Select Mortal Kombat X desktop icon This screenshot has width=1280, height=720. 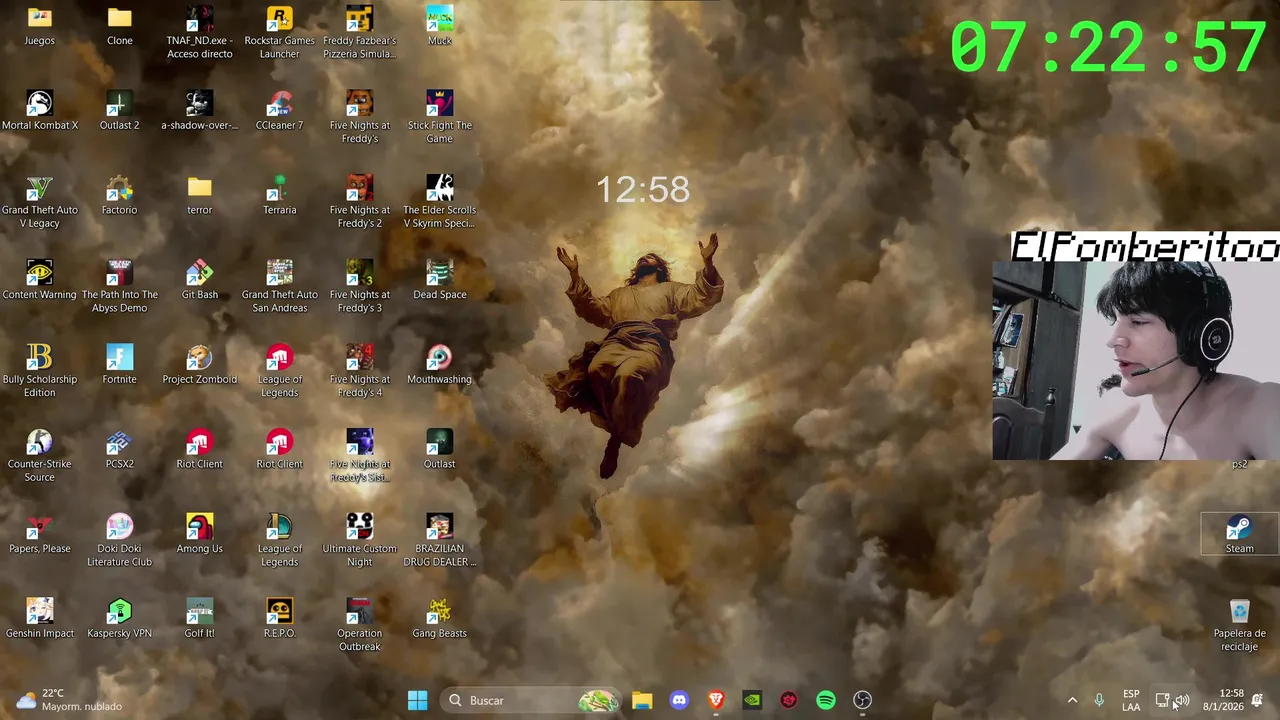(40, 111)
